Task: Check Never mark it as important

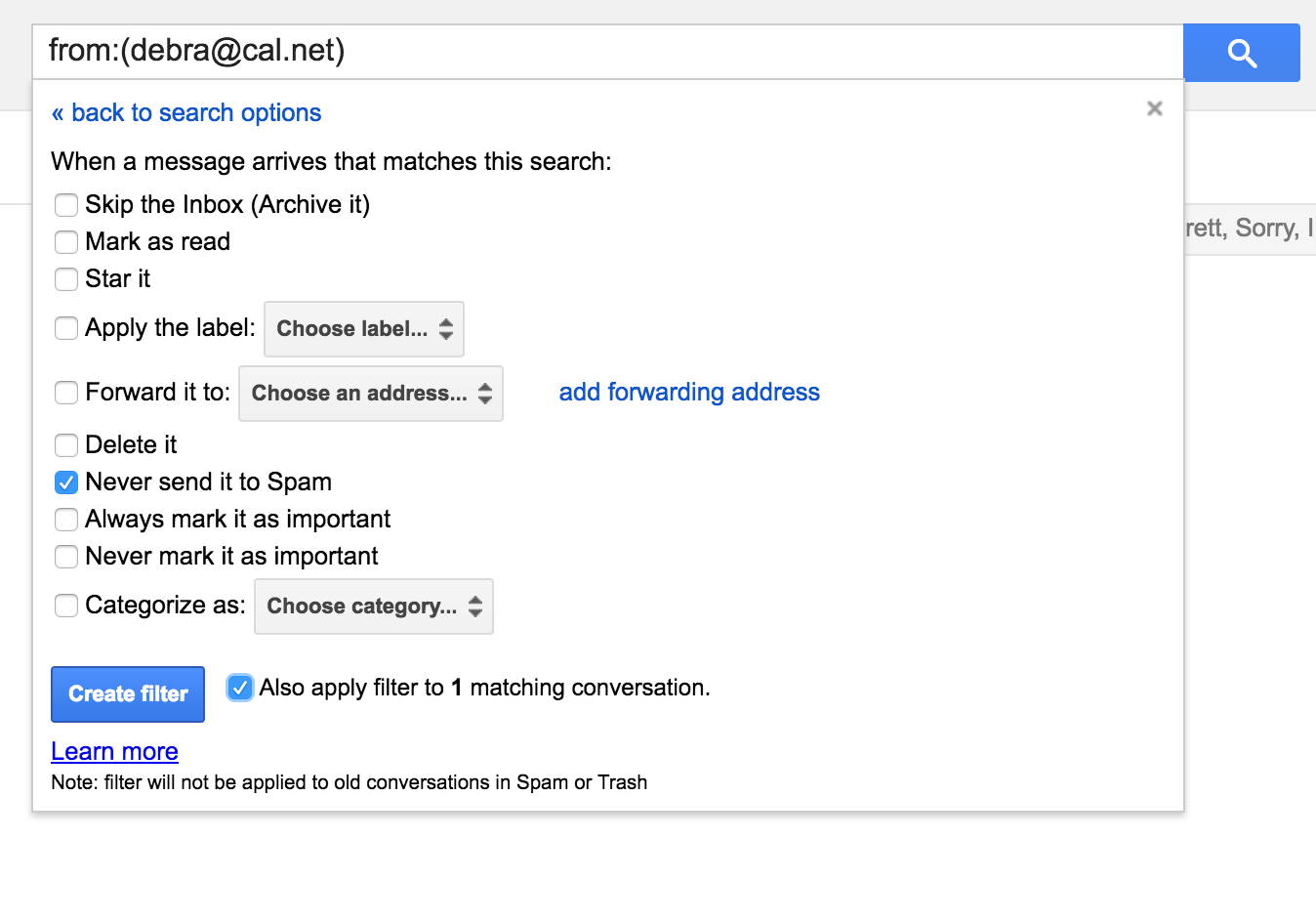Action: coord(66,557)
